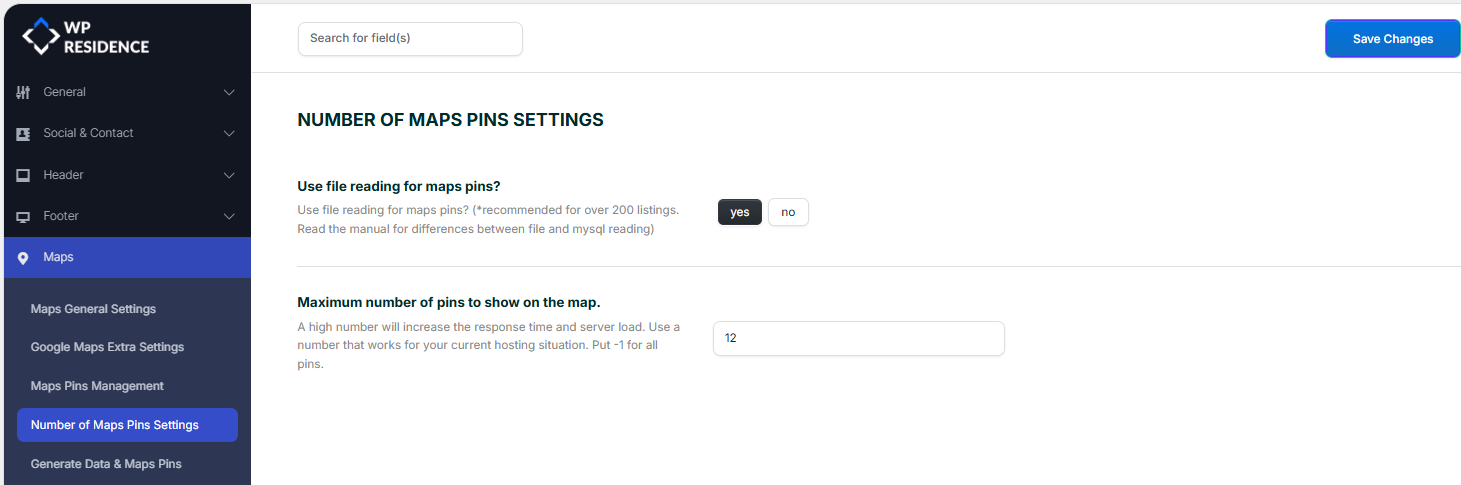
Task: Click the General sliders icon
Action: [23, 92]
